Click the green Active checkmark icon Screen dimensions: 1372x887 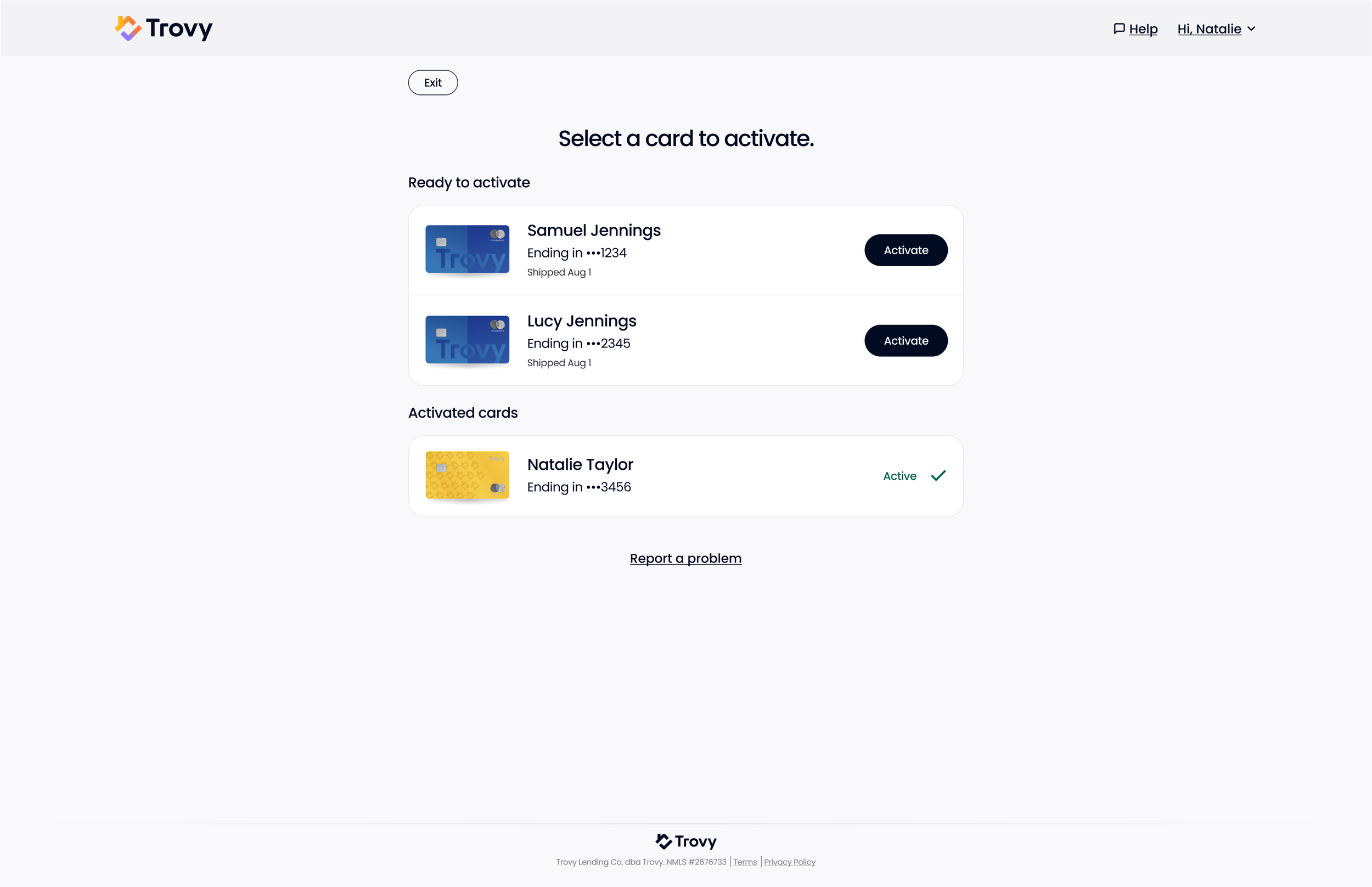click(938, 476)
